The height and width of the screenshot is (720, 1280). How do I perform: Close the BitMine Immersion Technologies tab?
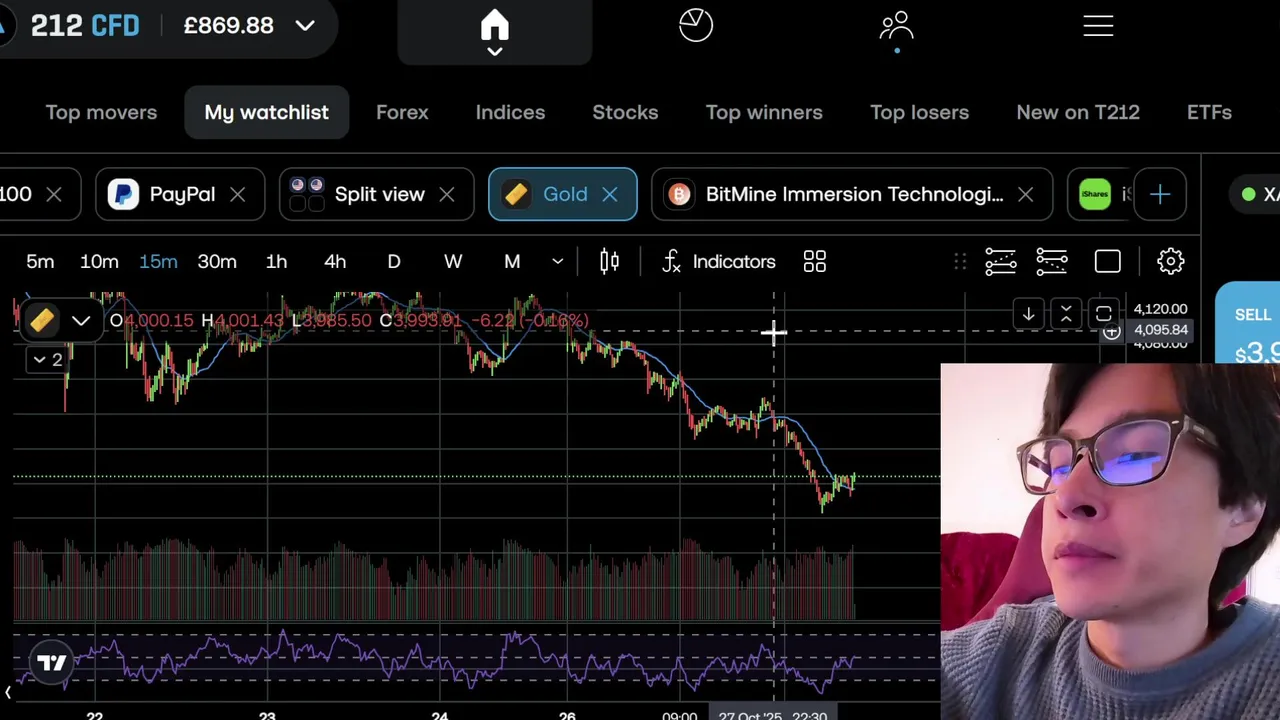[1025, 194]
